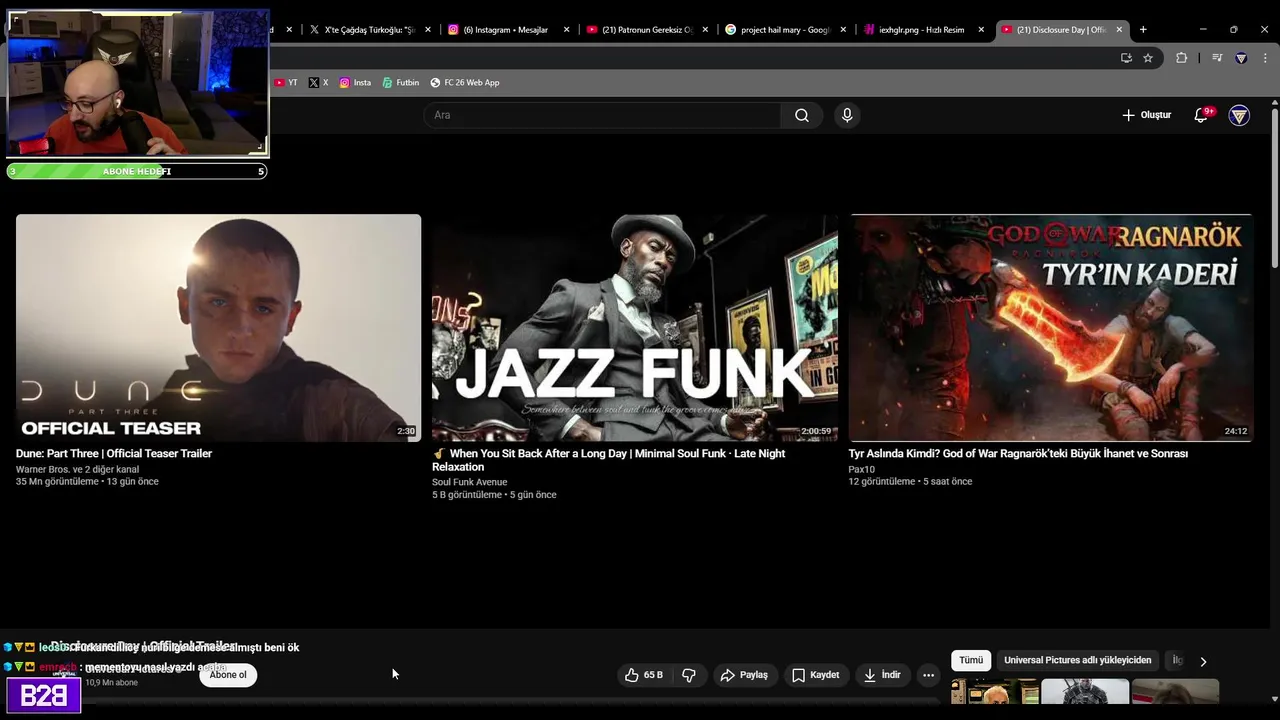Open the browser extensions puzzle icon

(x=1181, y=58)
